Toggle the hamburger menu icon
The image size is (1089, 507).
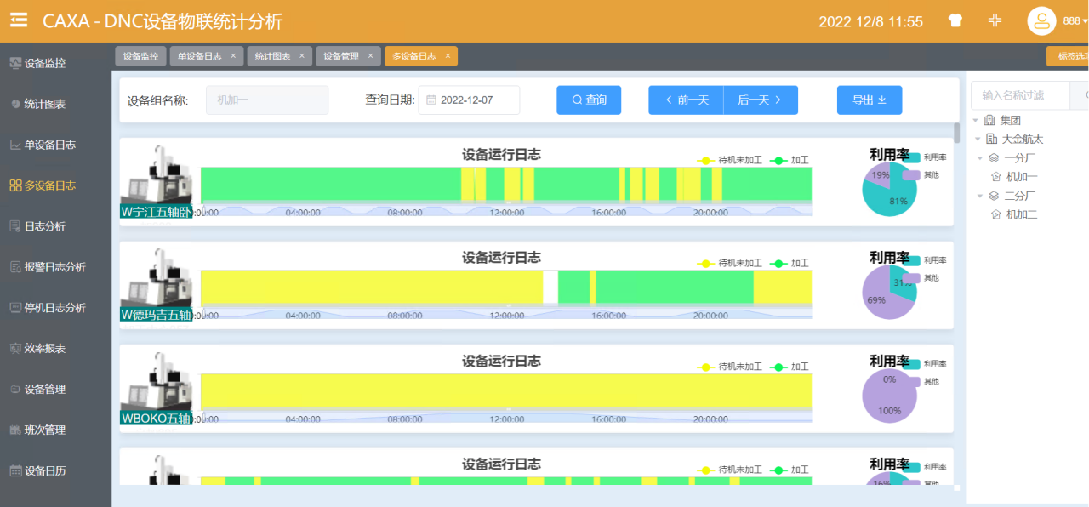click(18, 20)
